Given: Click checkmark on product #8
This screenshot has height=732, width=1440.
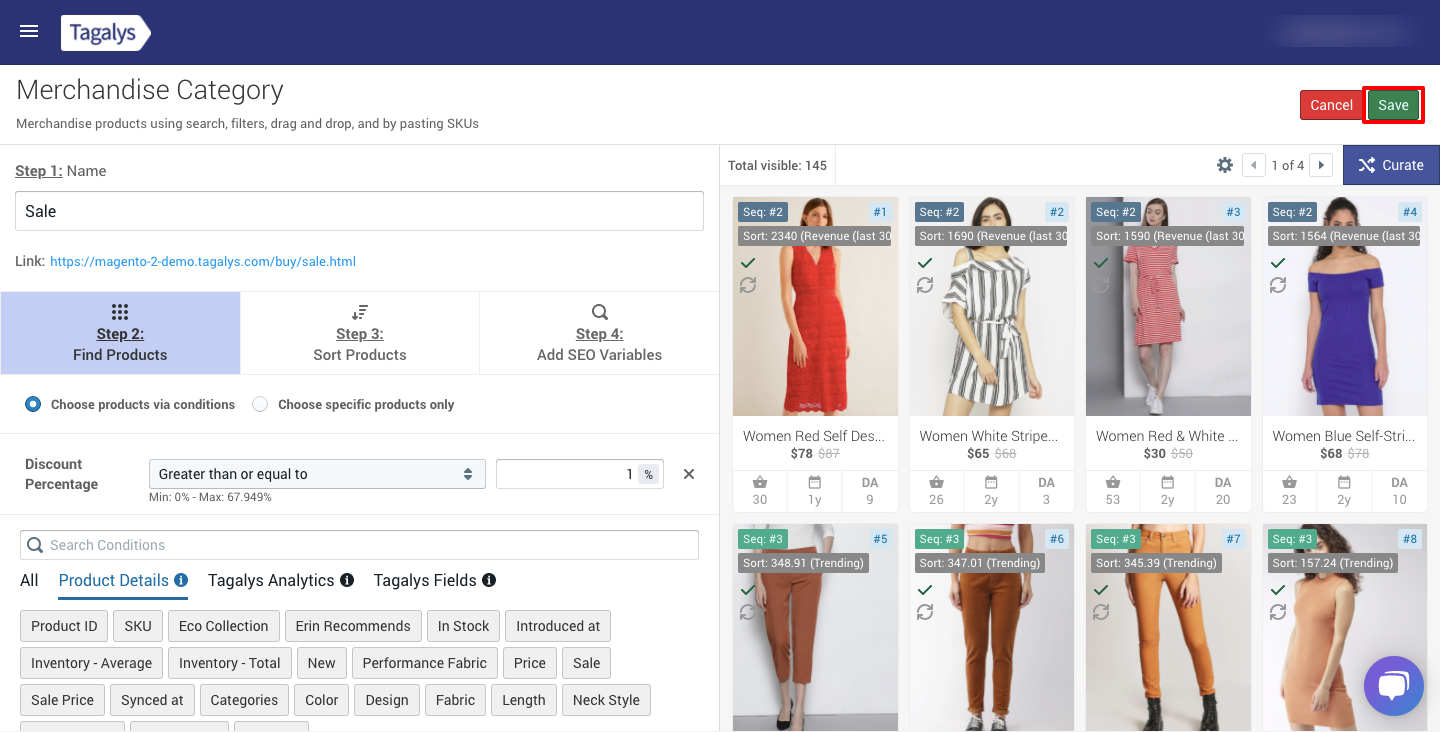Looking at the screenshot, I should pos(1278,590).
